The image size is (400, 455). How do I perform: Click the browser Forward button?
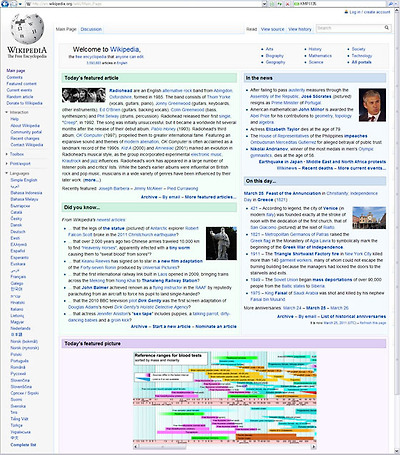(14, 4)
